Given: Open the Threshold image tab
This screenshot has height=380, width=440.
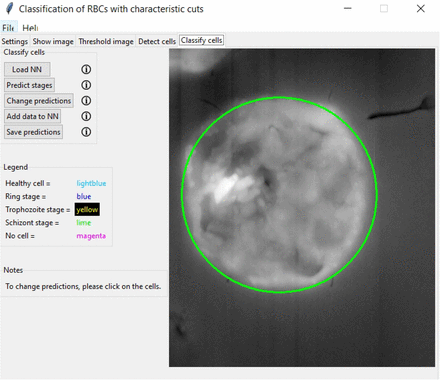Looking at the screenshot, I should click(106, 41).
